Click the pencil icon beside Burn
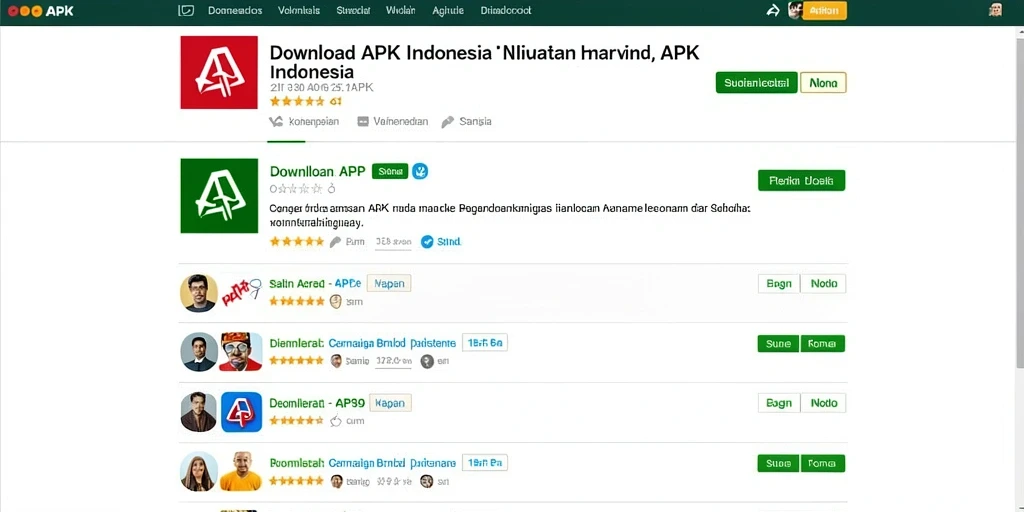The height and width of the screenshot is (512, 1024). tap(336, 242)
